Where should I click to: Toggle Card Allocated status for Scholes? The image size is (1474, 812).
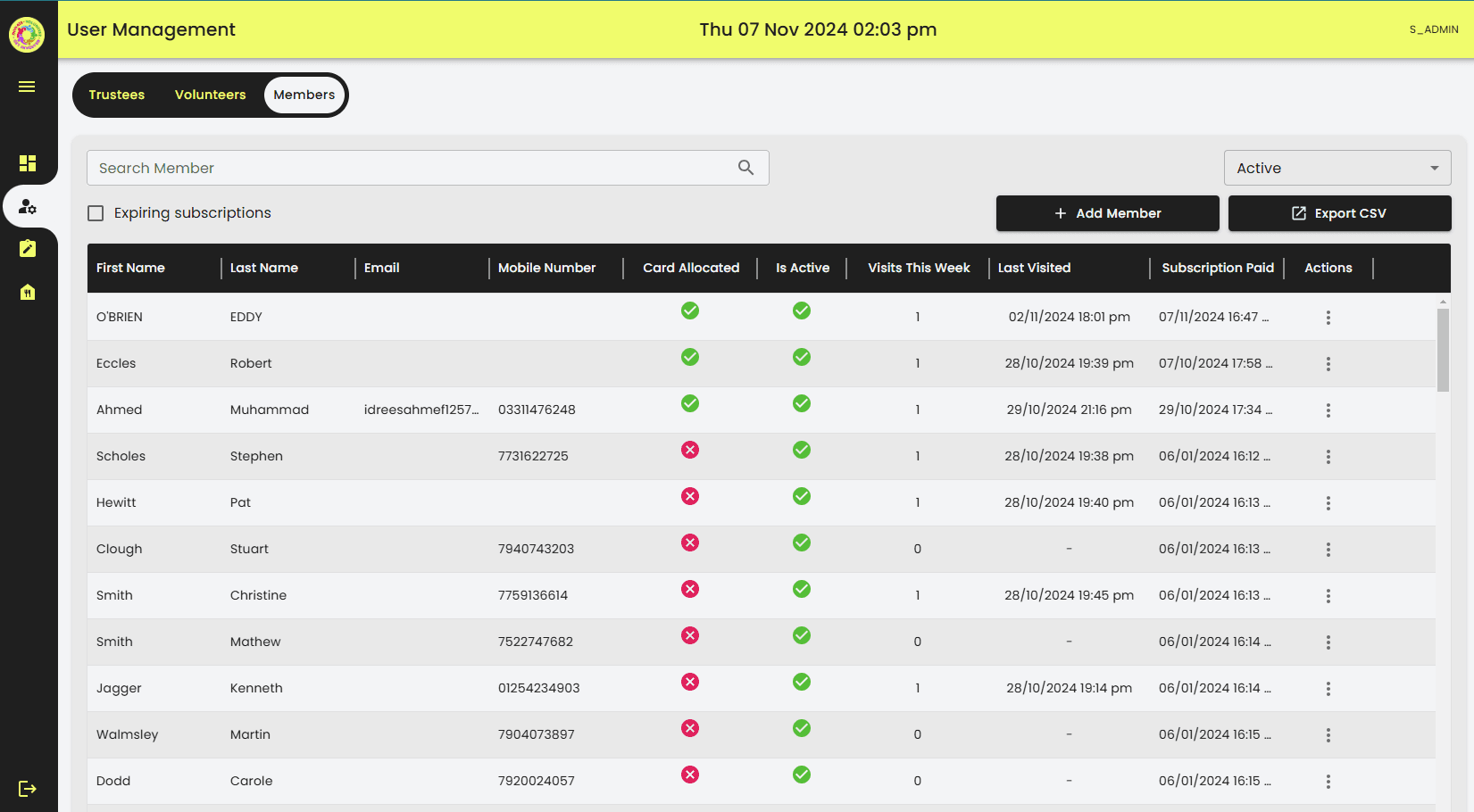tap(690, 450)
